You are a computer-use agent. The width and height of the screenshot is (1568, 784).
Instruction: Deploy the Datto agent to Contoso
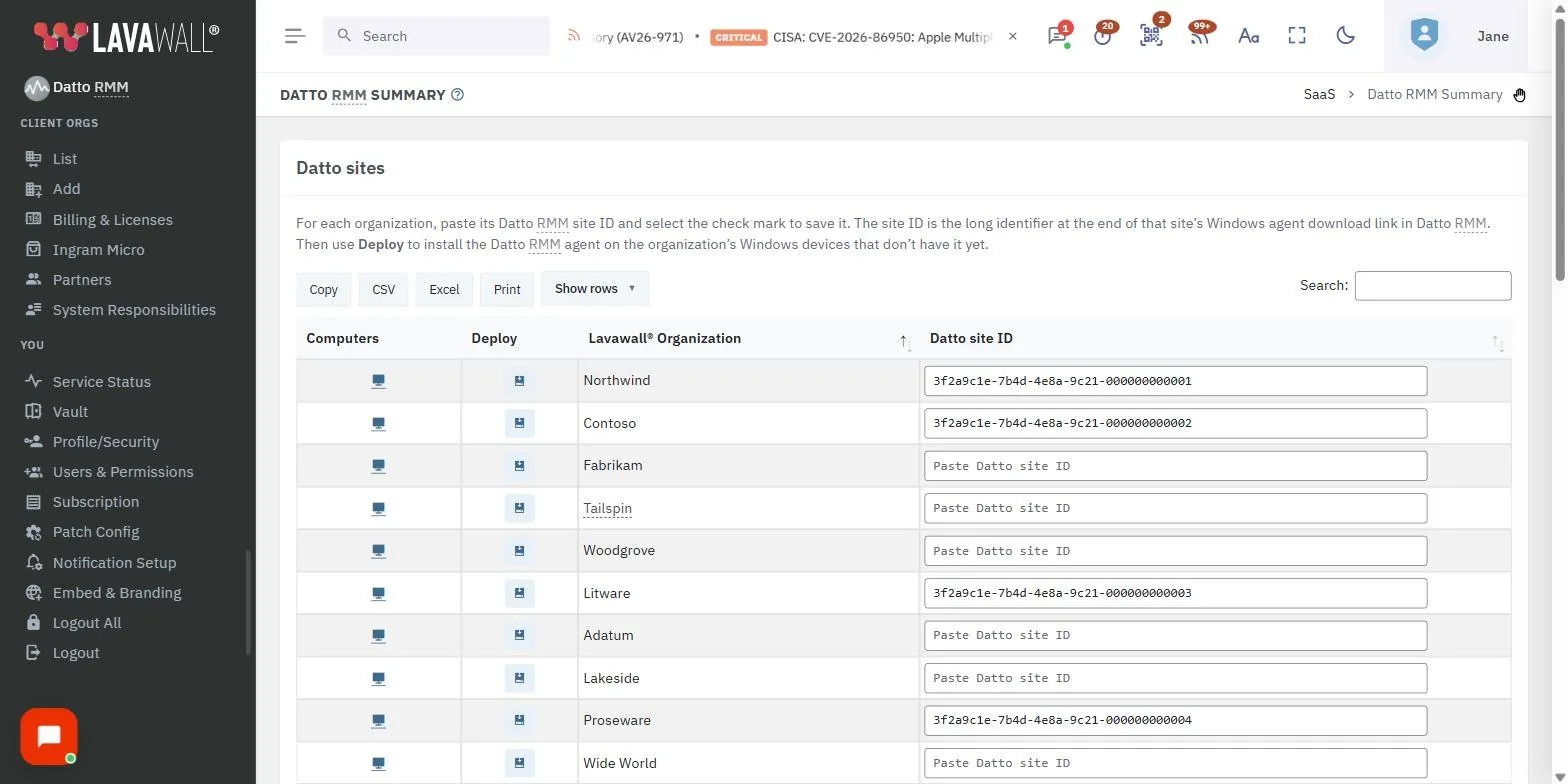(x=520, y=423)
